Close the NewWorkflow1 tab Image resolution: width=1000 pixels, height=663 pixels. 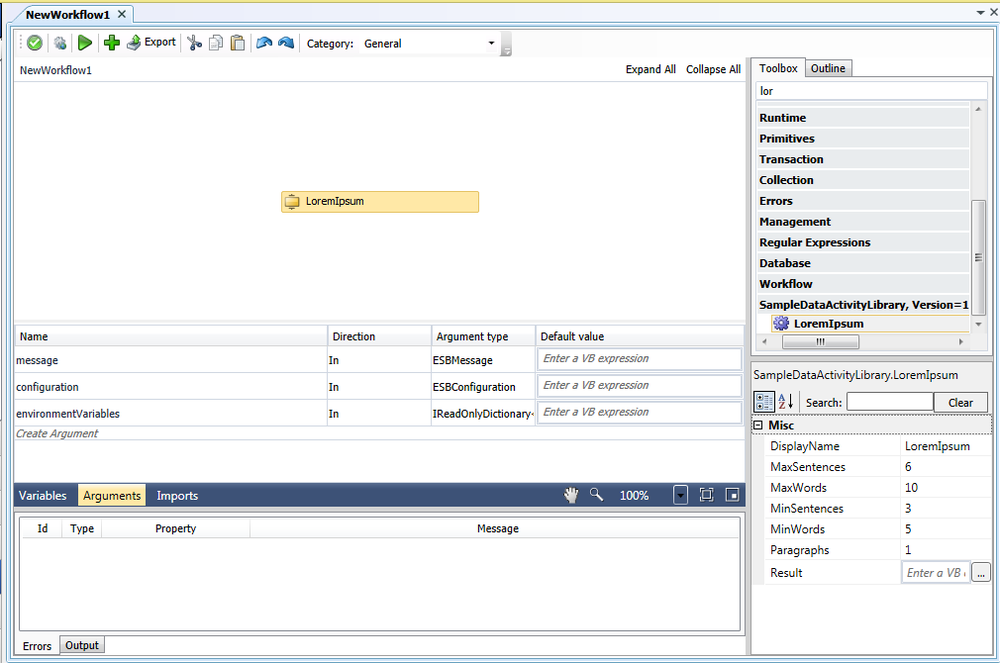[x=122, y=14]
